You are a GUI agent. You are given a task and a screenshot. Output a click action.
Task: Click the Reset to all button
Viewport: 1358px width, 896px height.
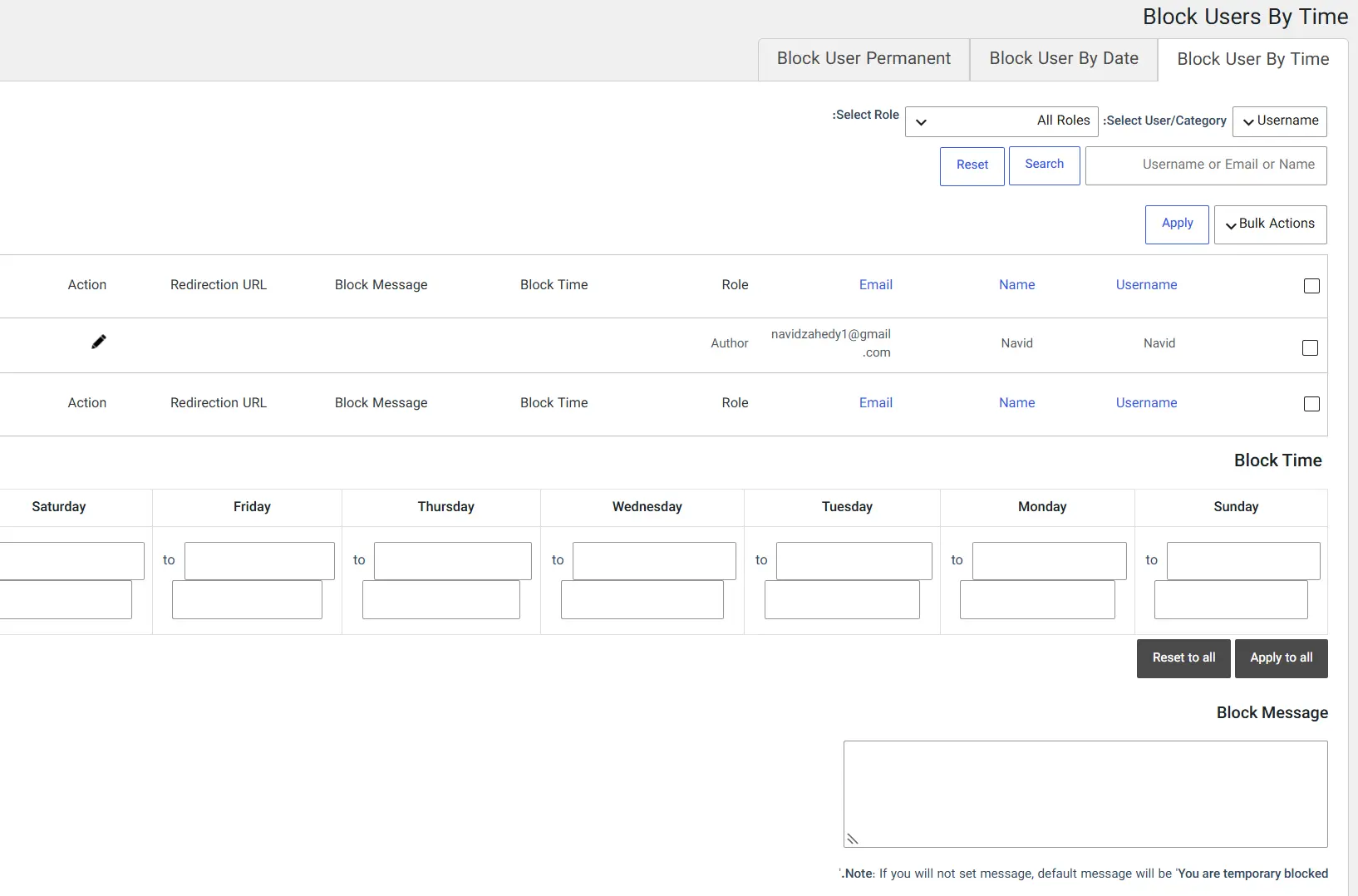pyautogui.click(x=1183, y=658)
